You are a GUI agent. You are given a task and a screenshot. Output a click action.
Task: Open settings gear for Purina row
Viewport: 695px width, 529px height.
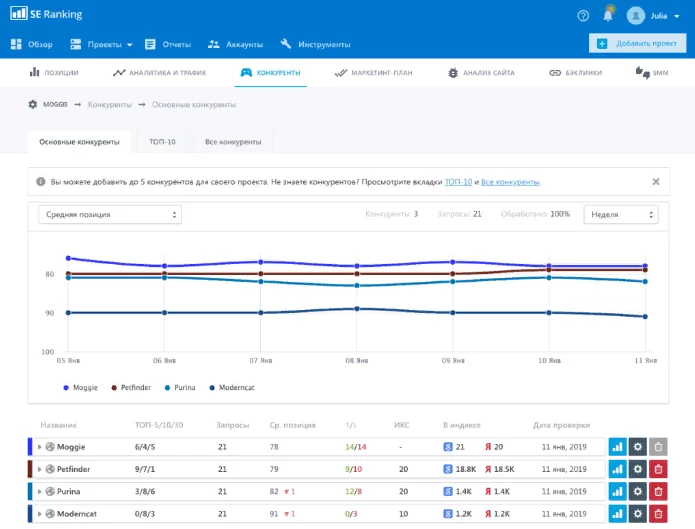(x=638, y=491)
